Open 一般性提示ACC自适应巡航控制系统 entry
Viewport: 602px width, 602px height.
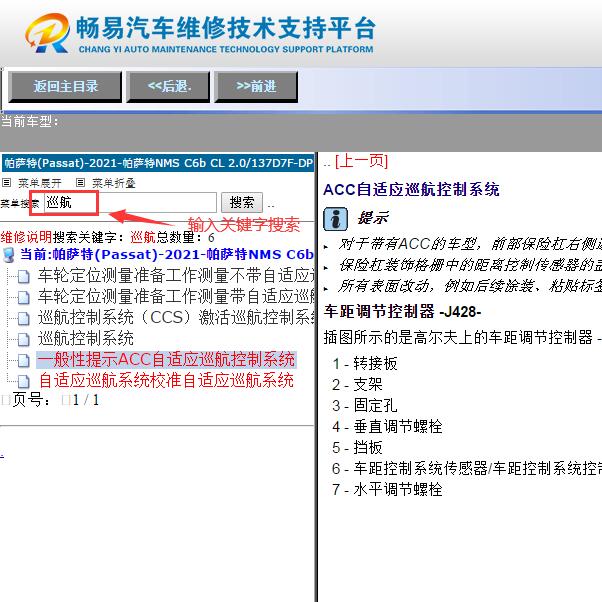(x=166, y=360)
